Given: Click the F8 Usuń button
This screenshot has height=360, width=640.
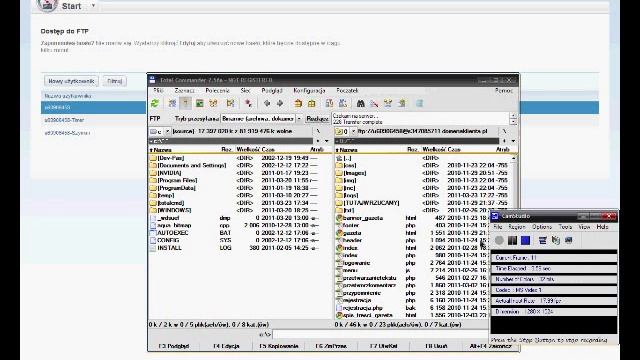Looking at the screenshot, I should click(436, 346).
